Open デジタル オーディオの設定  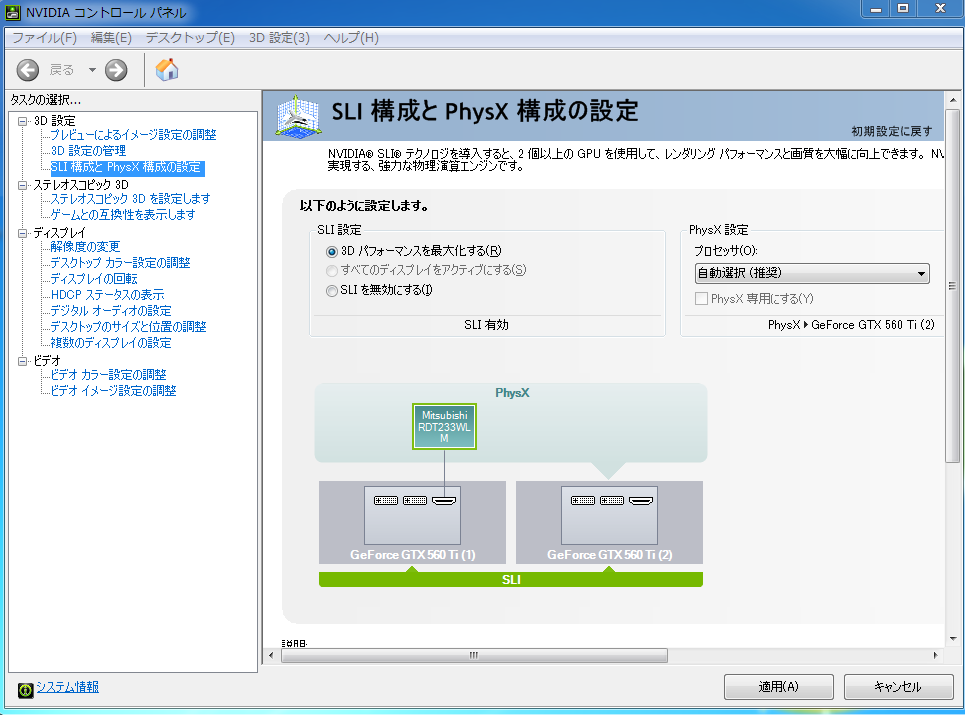tap(111, 311)
